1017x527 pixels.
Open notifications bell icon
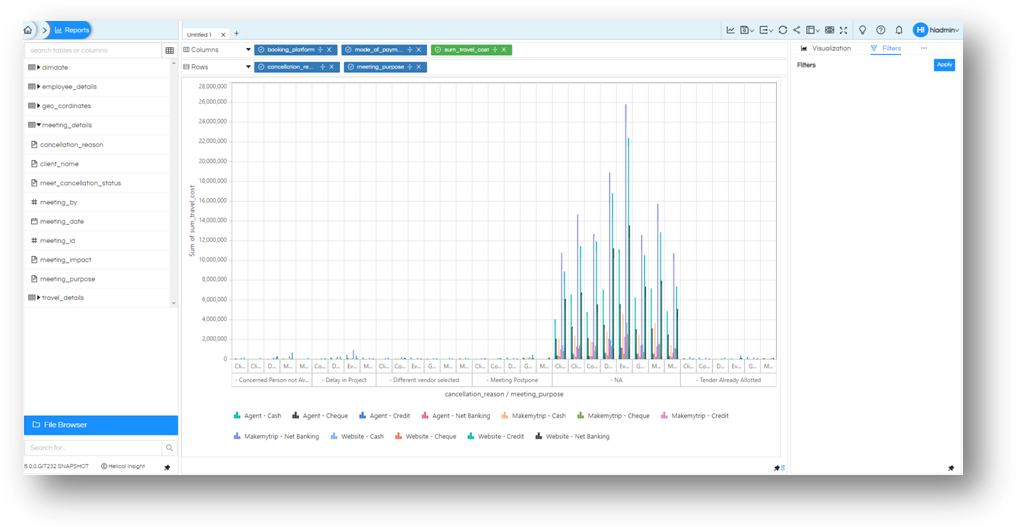pos(899,30)
